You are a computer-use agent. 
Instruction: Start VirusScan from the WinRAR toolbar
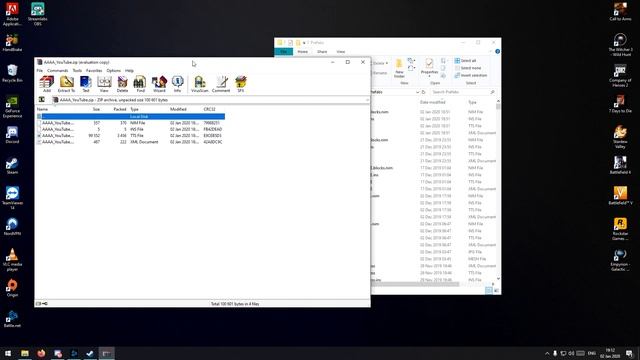[200, 84]
